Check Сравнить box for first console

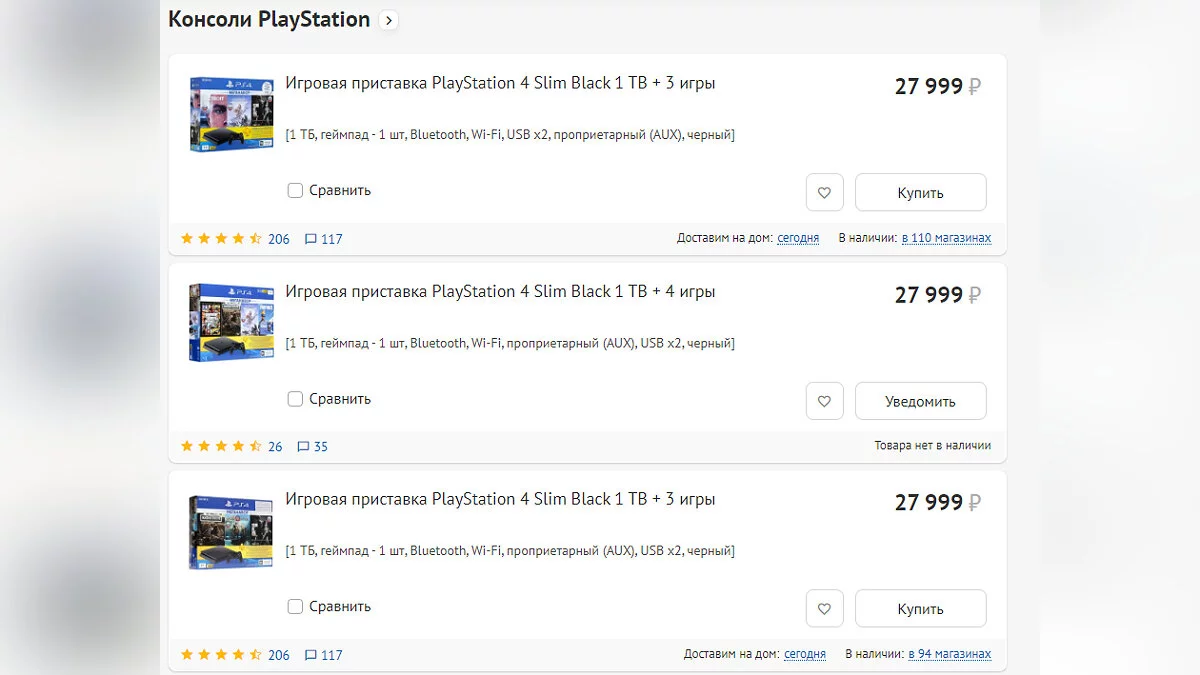pos(295,190)
